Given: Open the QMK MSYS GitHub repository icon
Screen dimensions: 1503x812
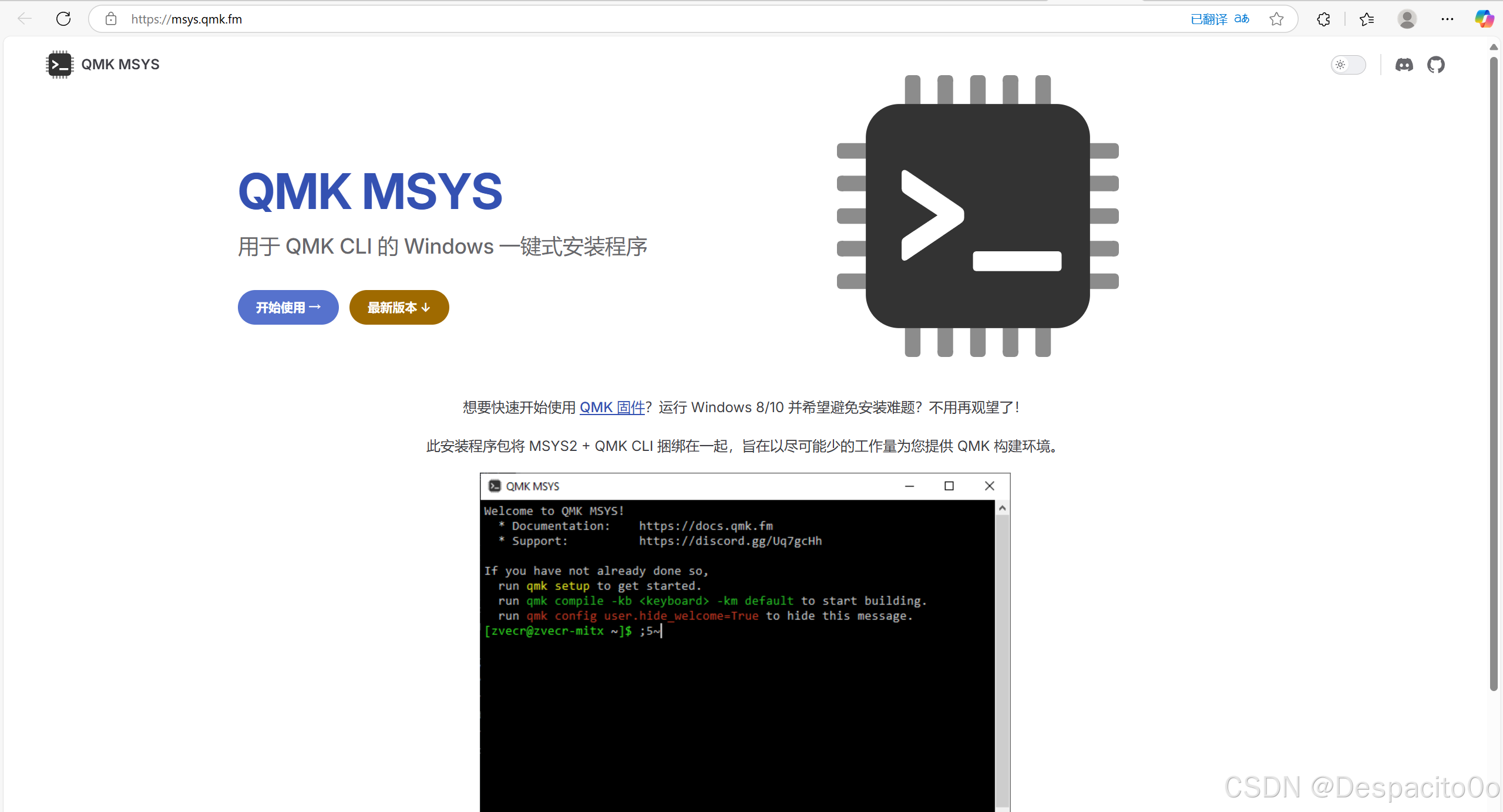Looking at the screenshot, I should point(1436,65).
